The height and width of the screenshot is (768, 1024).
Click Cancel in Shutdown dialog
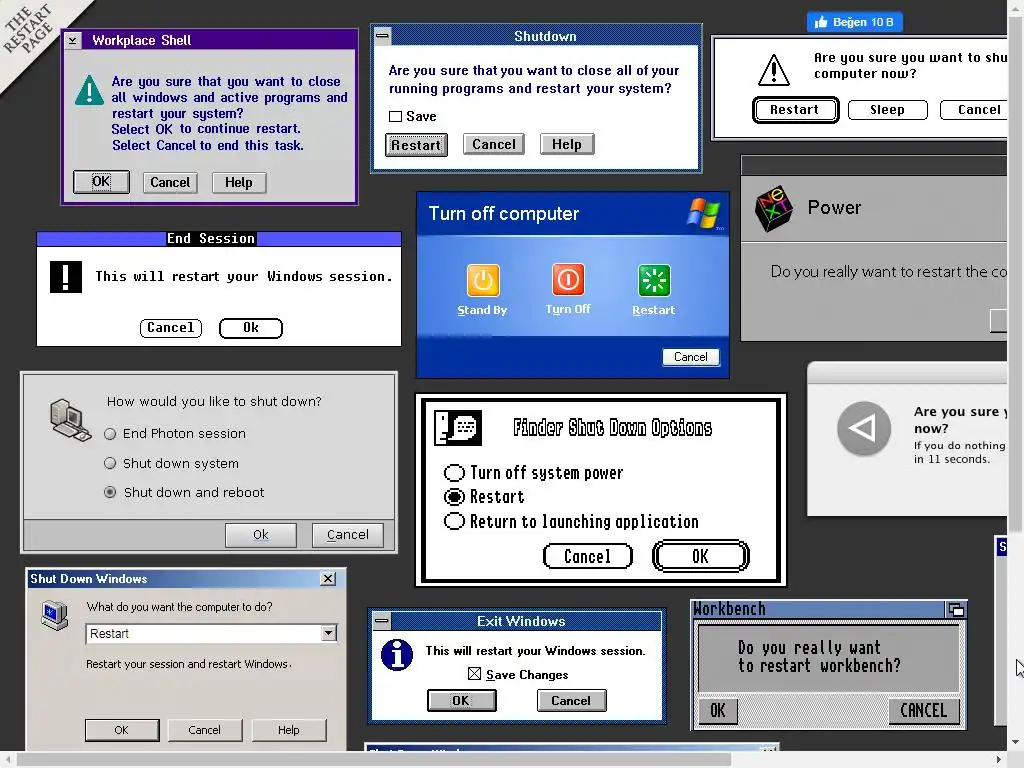[x=494, y=144]
